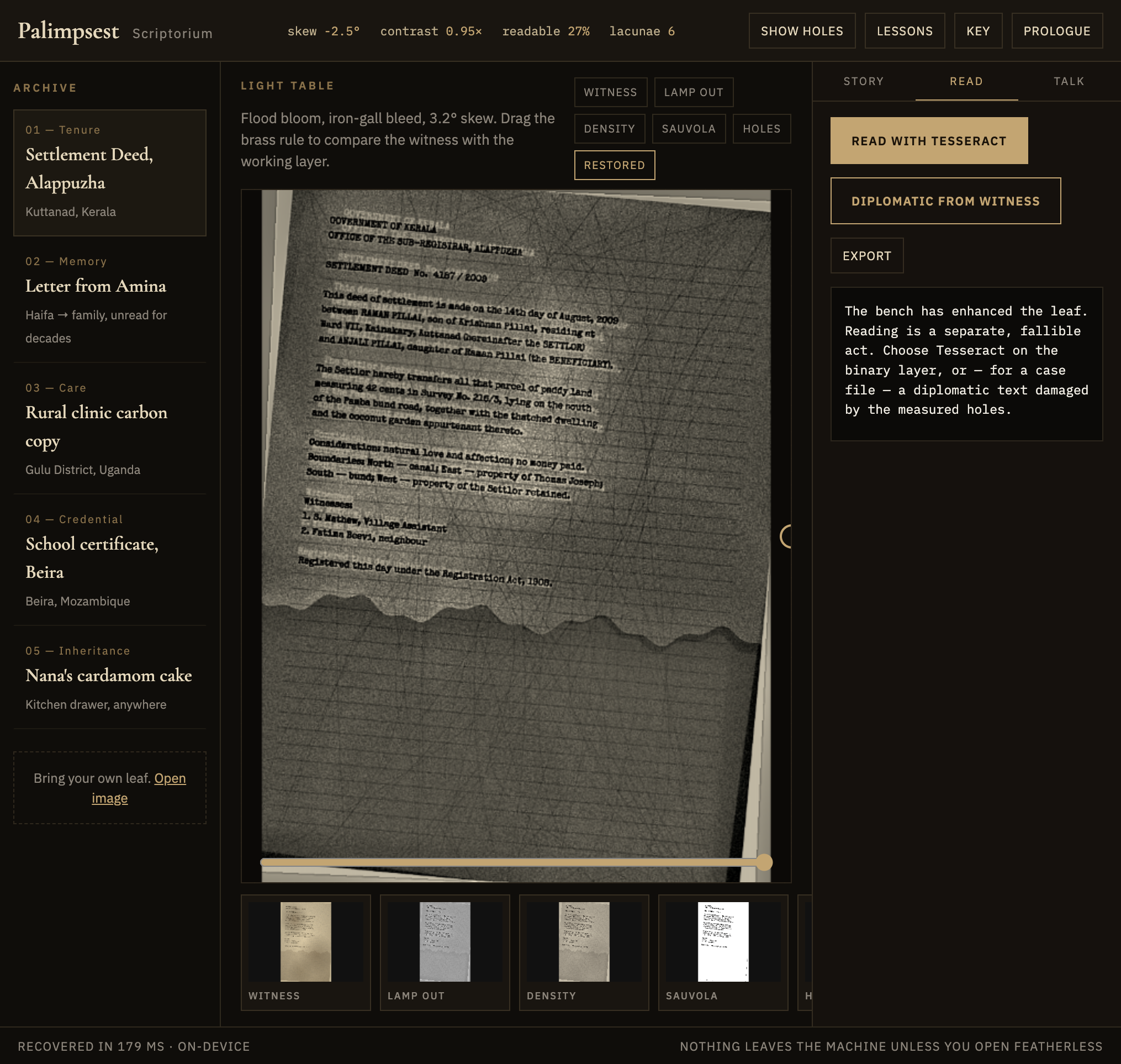Open the KEY legend
The width and height of the screenshot is (1121, 1064).
click(x=978, y=31)
